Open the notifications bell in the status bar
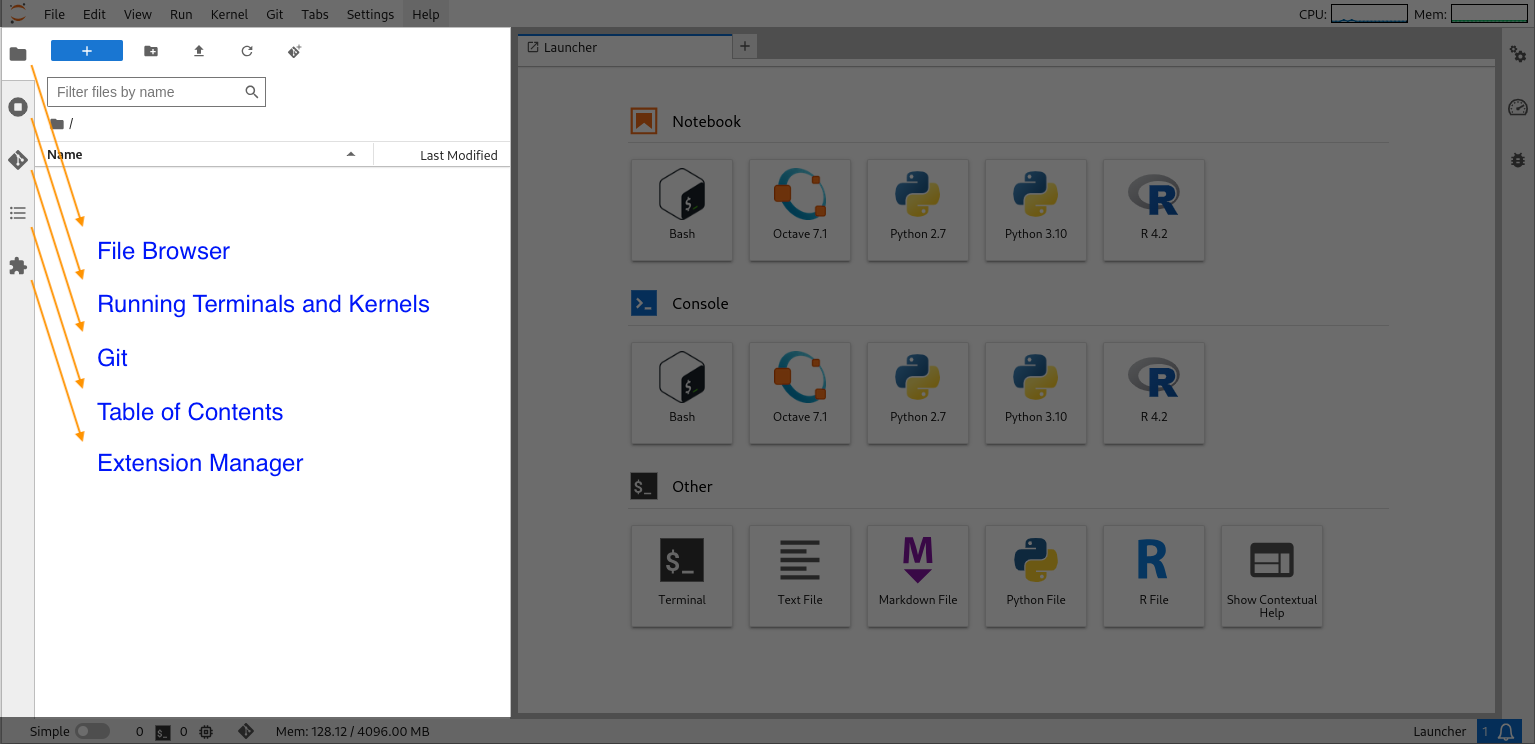The image size is (1535, 744). [1506, 732]
